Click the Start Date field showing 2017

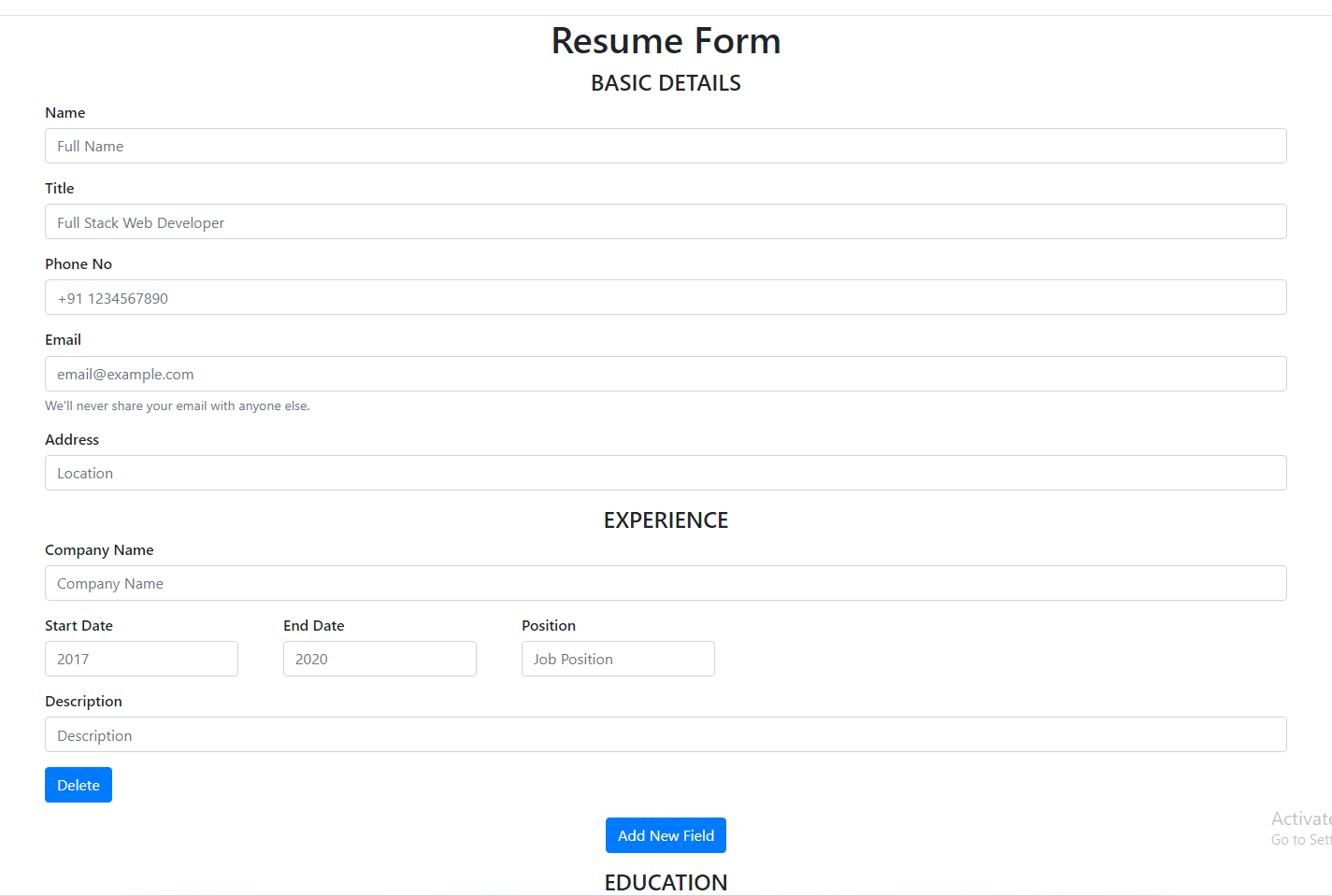(x=141, y=659)
